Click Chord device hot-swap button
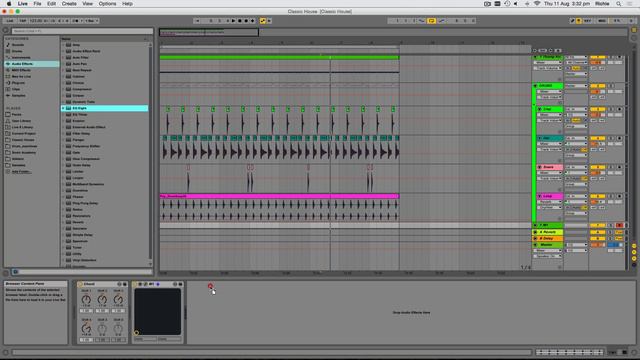Viewport: 640px width, 360px height. pos(119,284)
